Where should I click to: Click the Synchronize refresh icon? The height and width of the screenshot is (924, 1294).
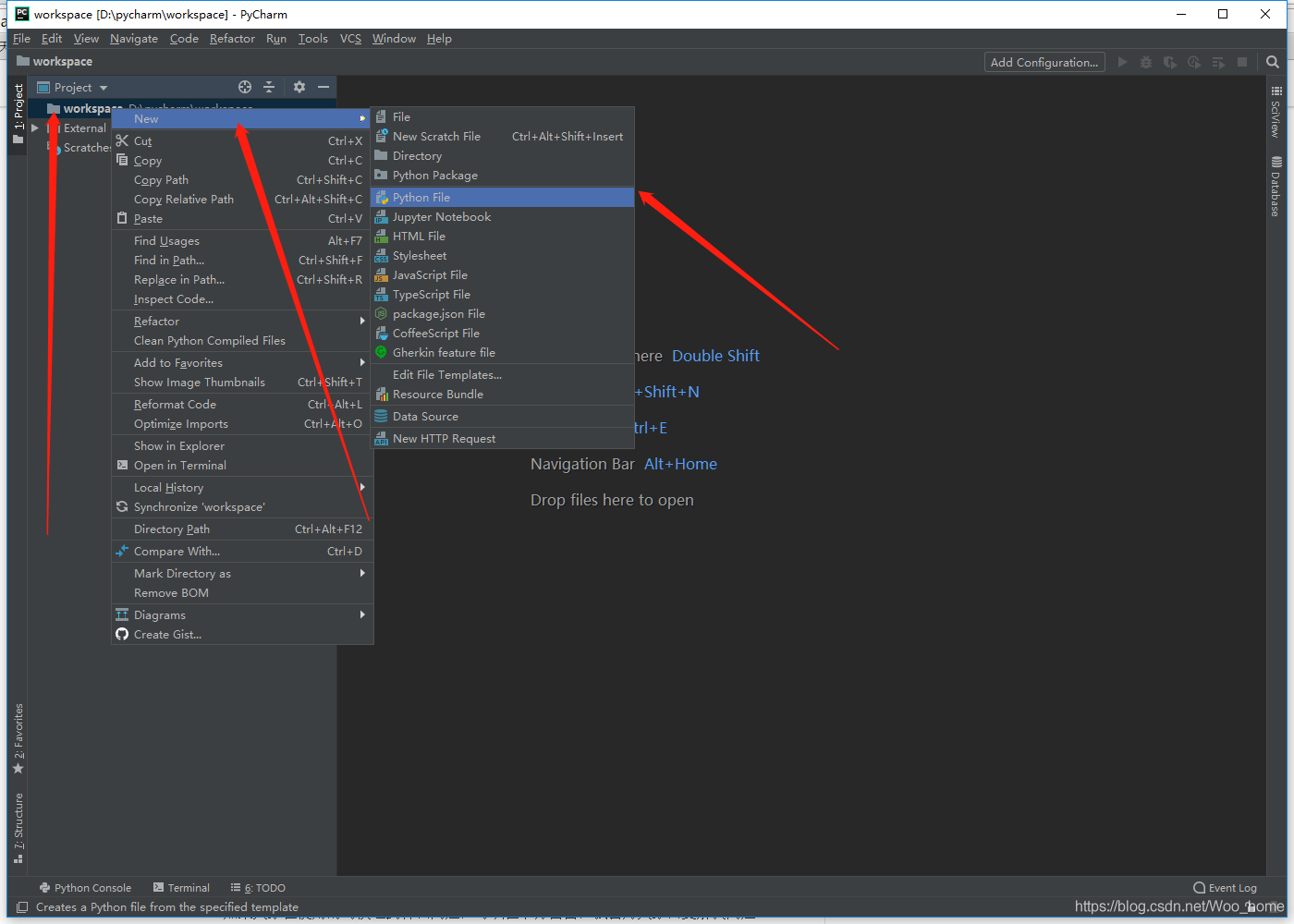point(122,507)
